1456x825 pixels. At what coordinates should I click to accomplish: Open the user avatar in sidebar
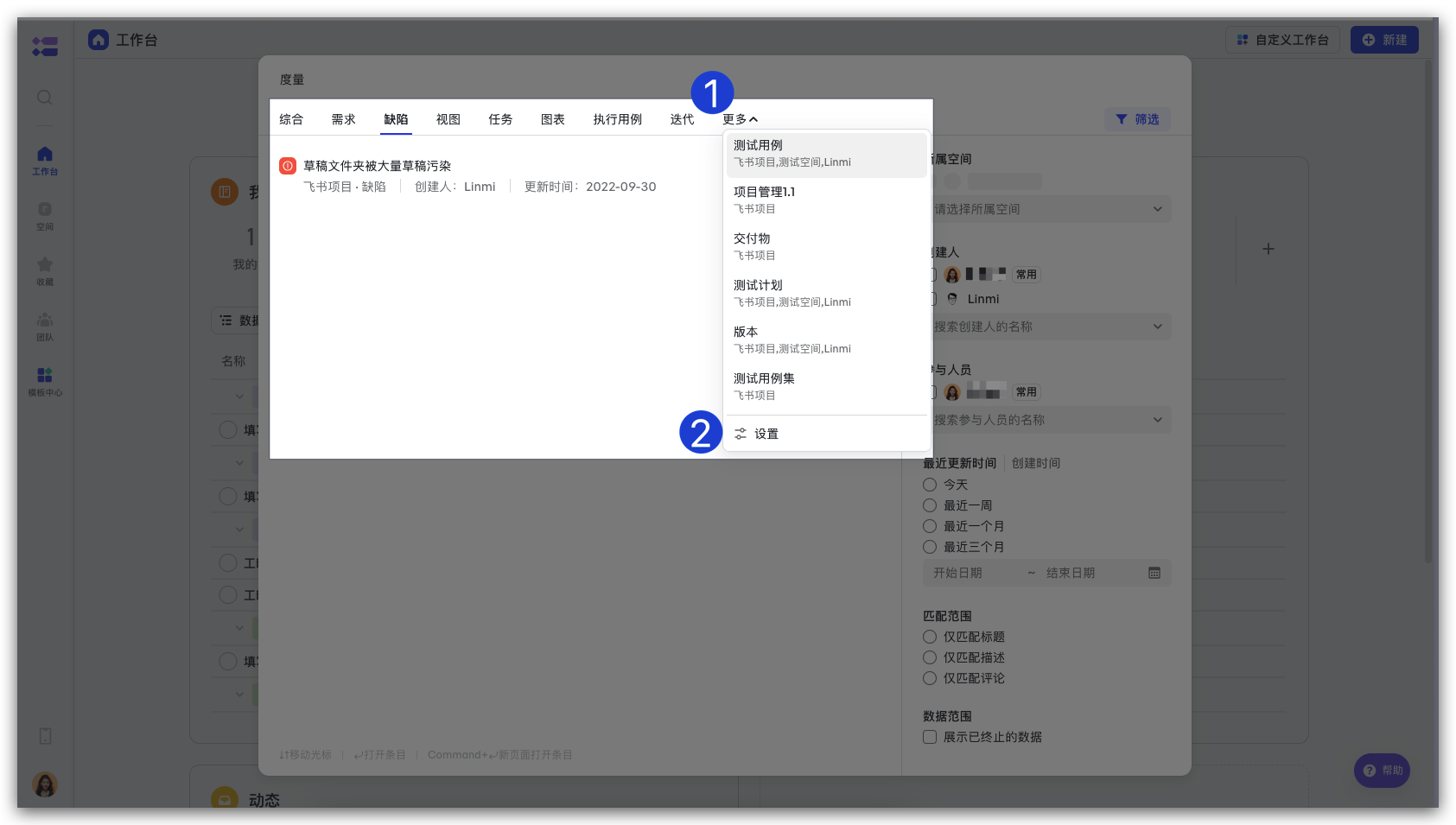45,784
